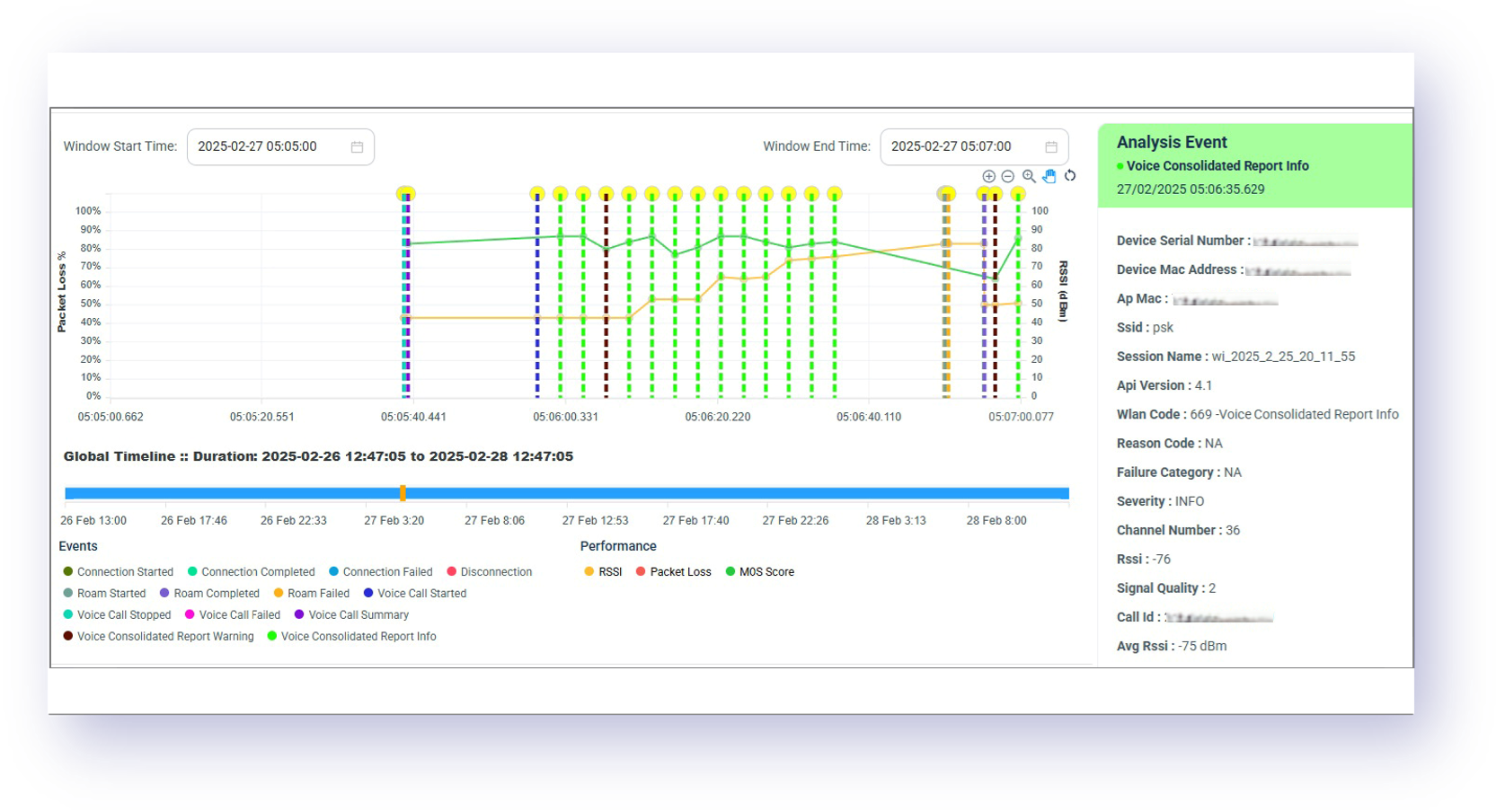Click the orange handle on the global timeline
Image resolution: width=1496 pixels, height=812 pixels.
tap(403, 493)
